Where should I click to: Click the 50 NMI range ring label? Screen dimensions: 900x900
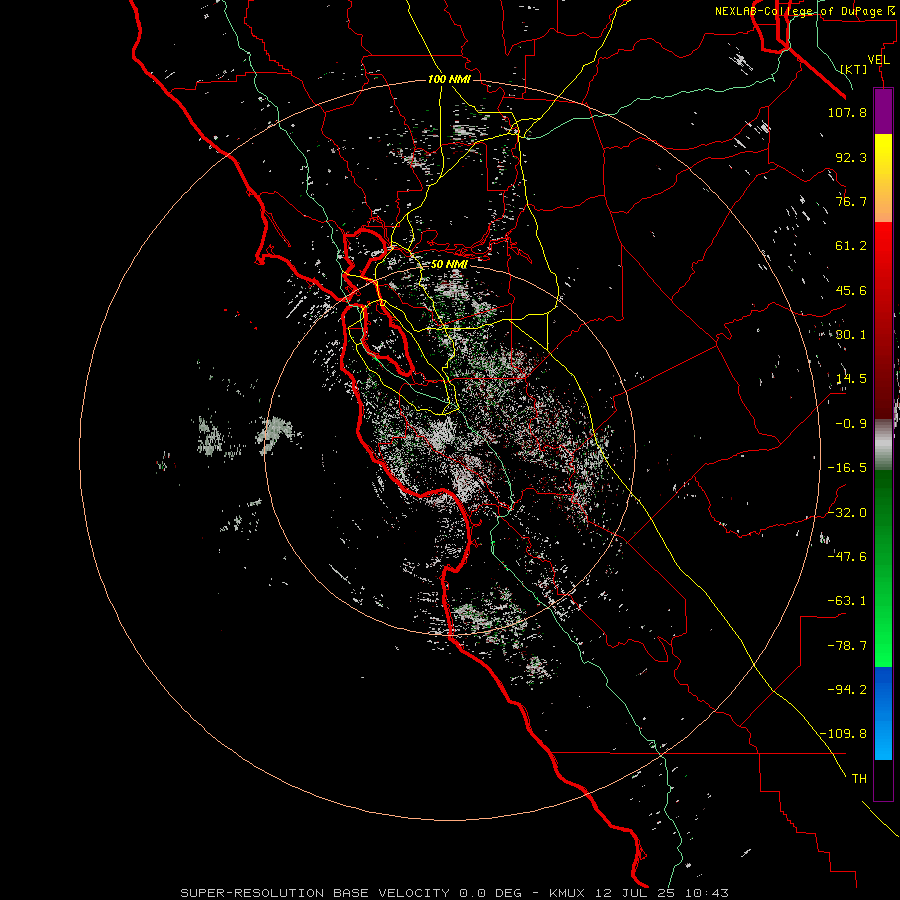pos(449,265)
